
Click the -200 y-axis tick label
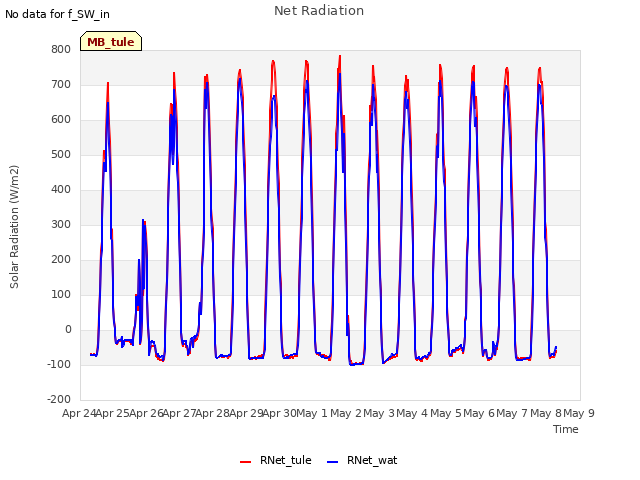coord(59,400)
